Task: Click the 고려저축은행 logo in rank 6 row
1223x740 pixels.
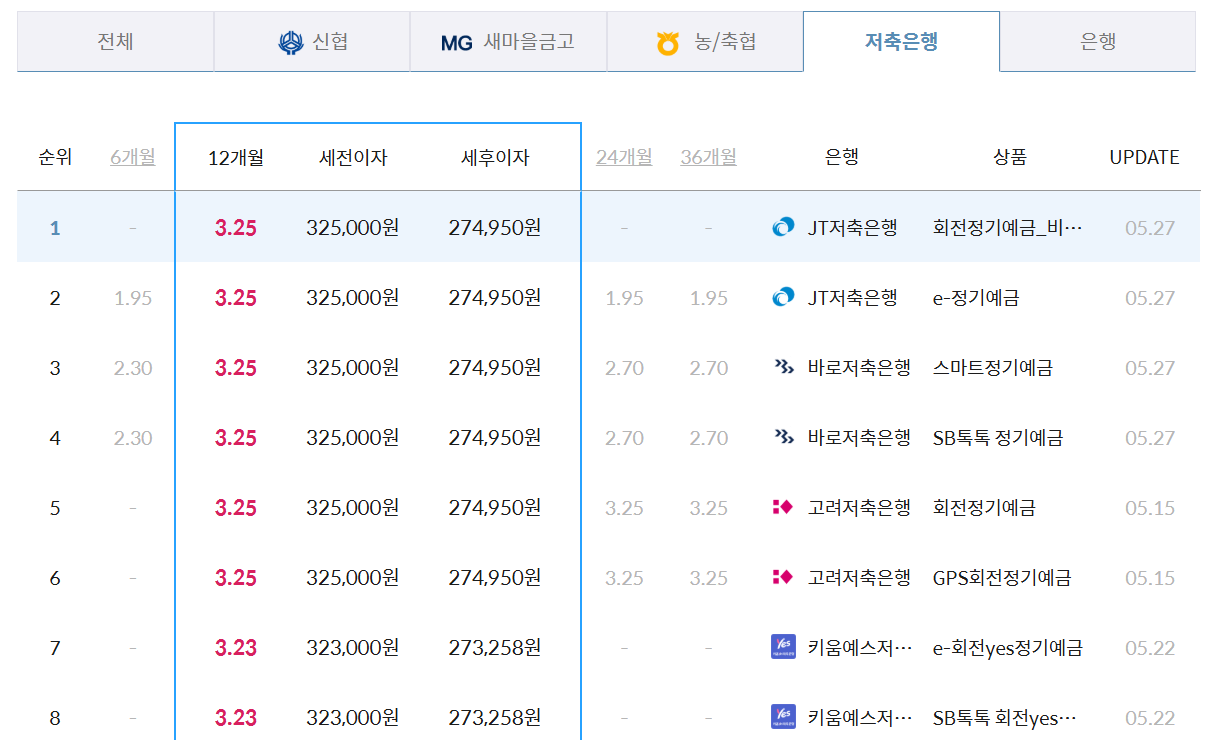Action: pyautogui.click(x=783, y=578)
